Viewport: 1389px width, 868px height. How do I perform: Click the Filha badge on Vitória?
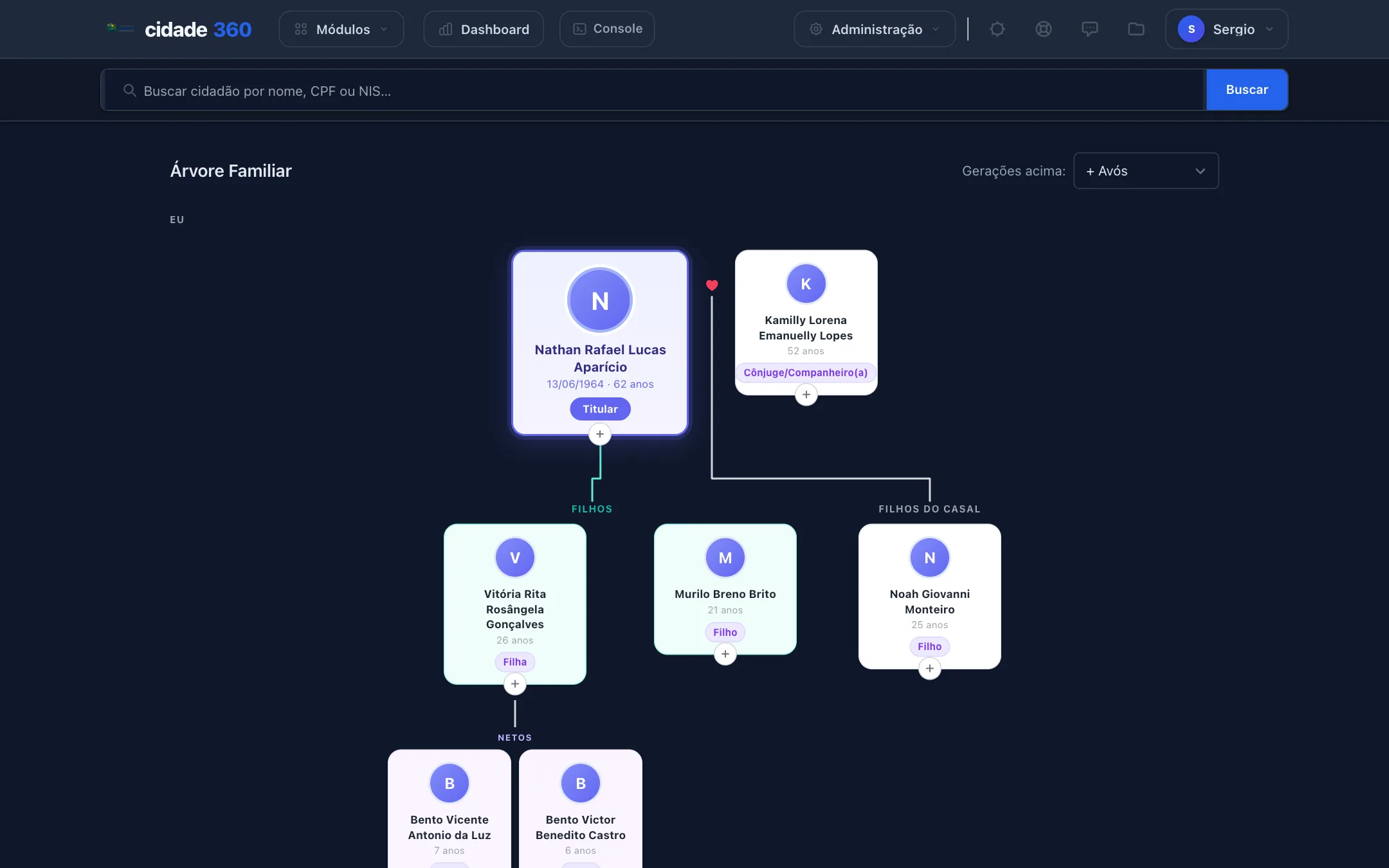click(x=515, y=662)
